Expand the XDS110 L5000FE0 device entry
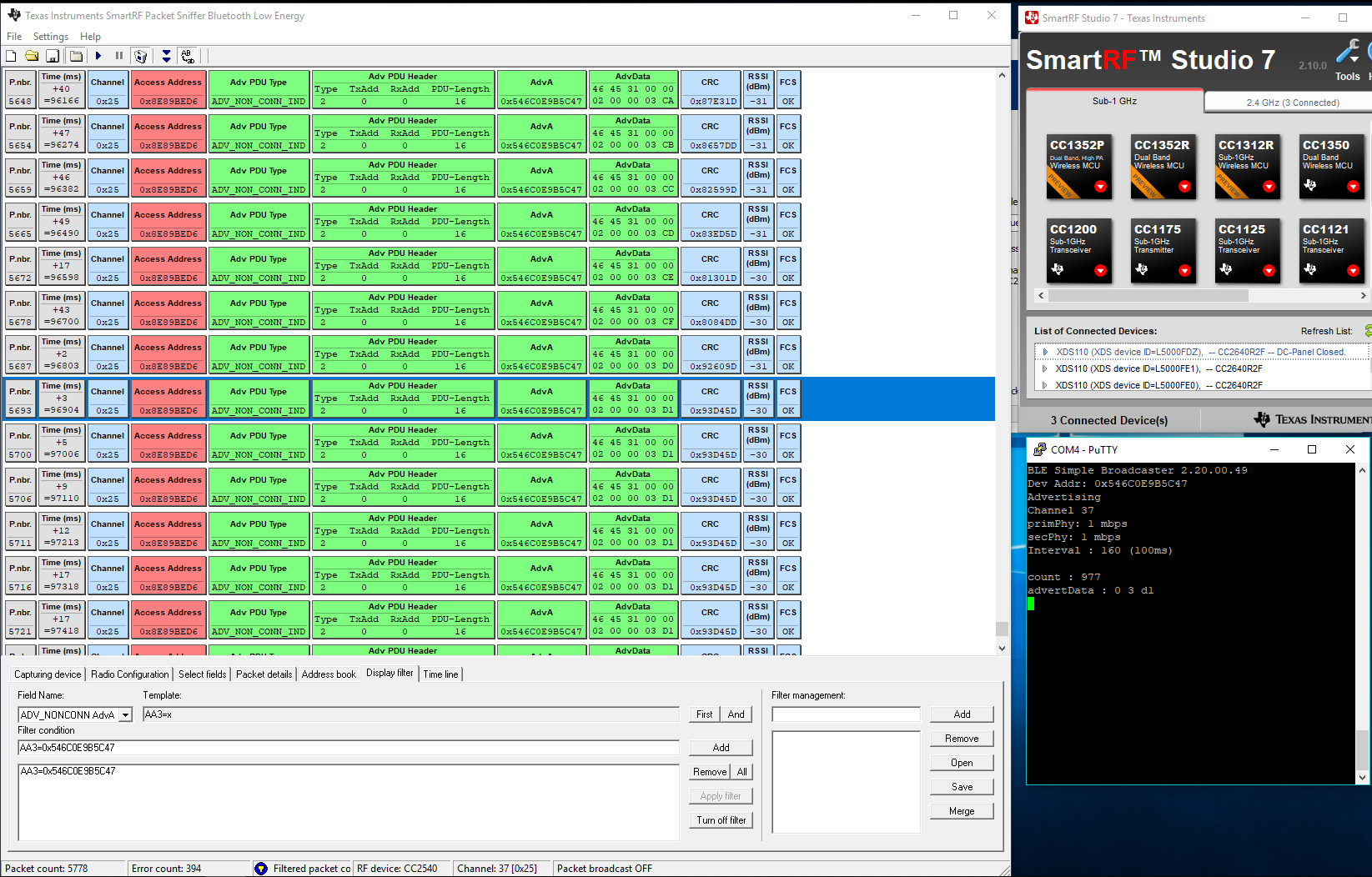 tap(1045, 385)
